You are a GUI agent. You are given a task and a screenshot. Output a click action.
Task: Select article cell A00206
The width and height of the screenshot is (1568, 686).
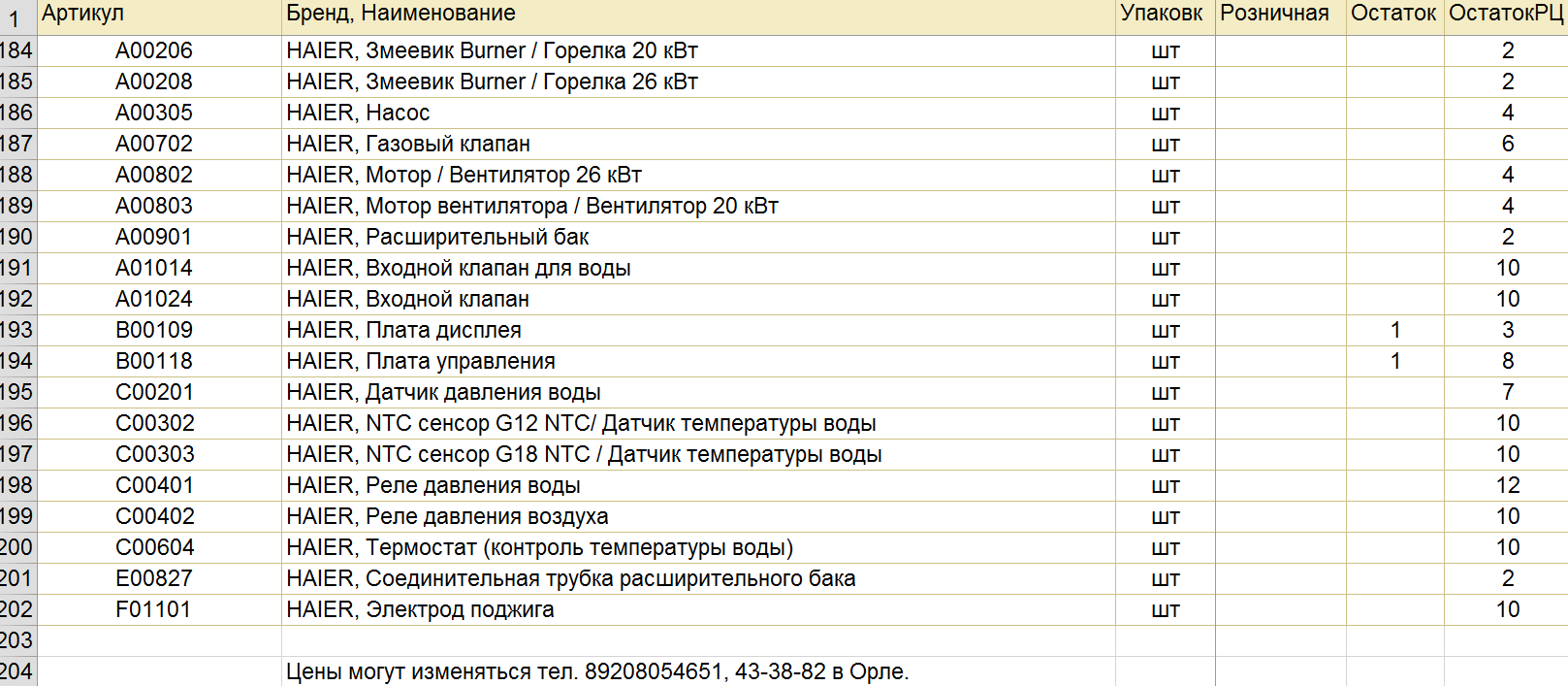click(x=159, y=51)
